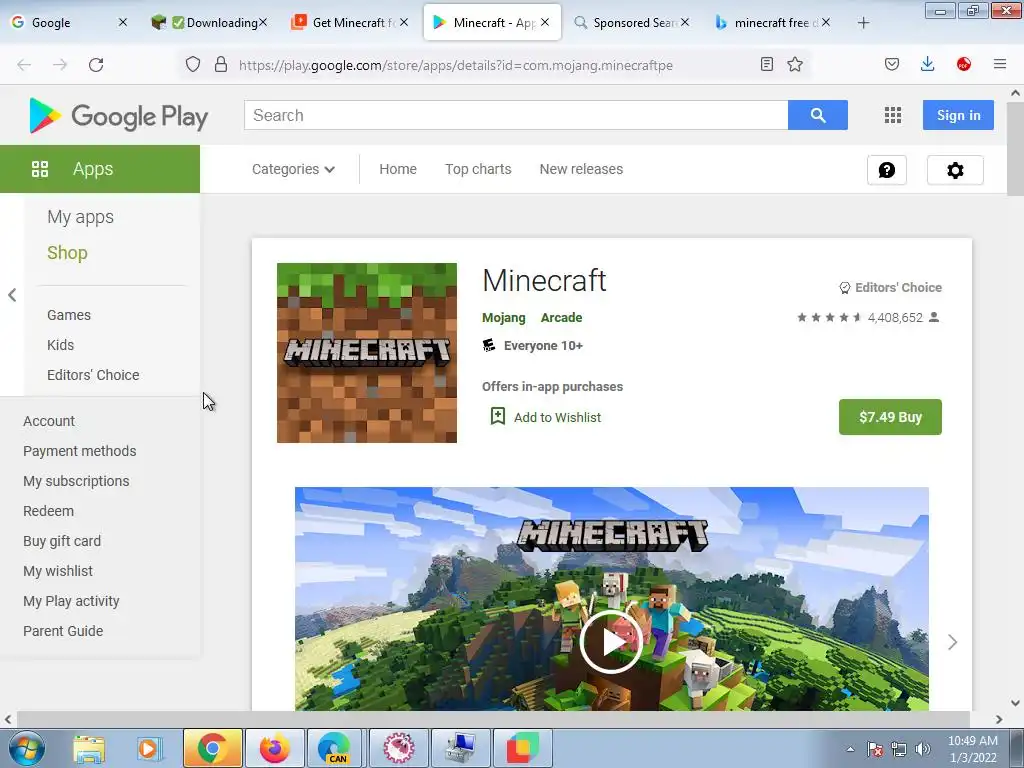Launch Chrome from the taskbar
Screen dimensions: 1024x768
(x=212, y=748)
